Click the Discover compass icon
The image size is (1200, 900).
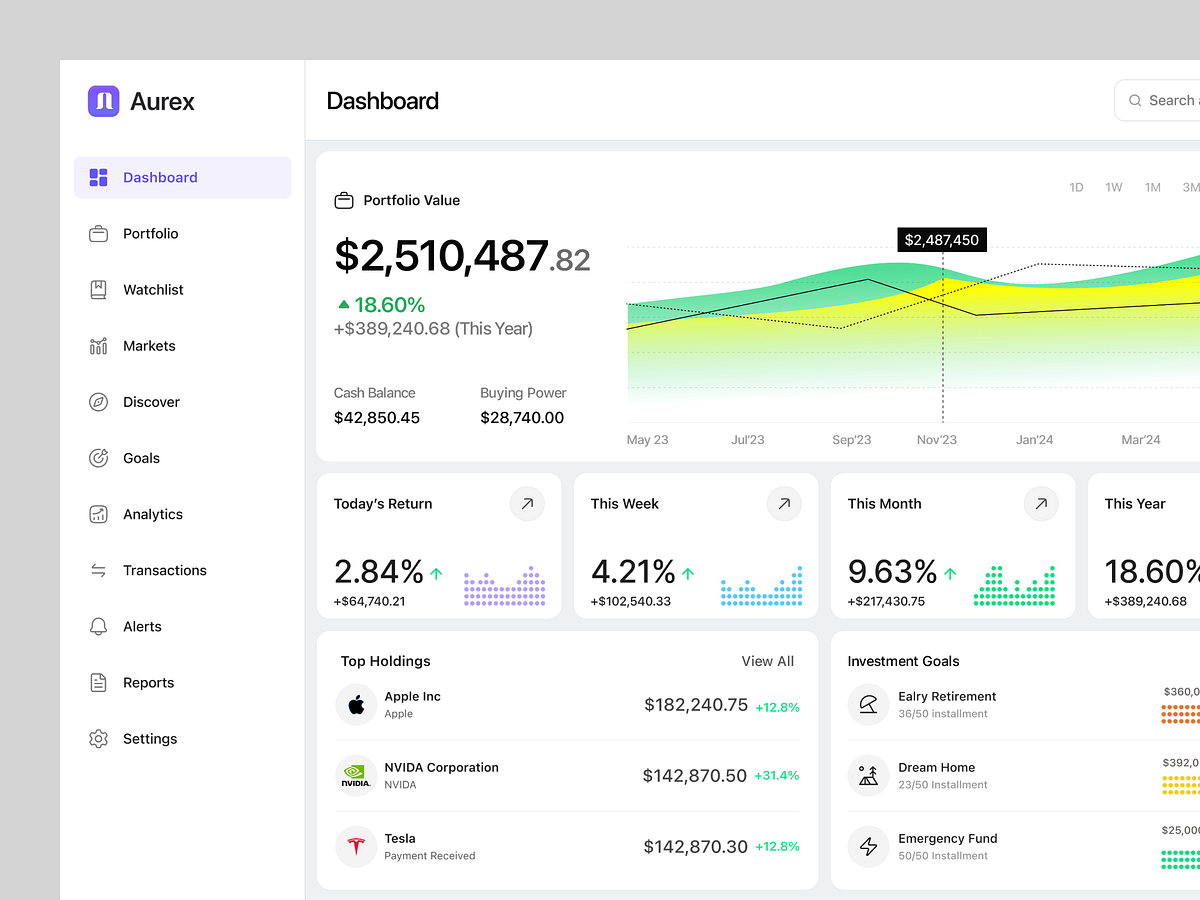point(98,402)
